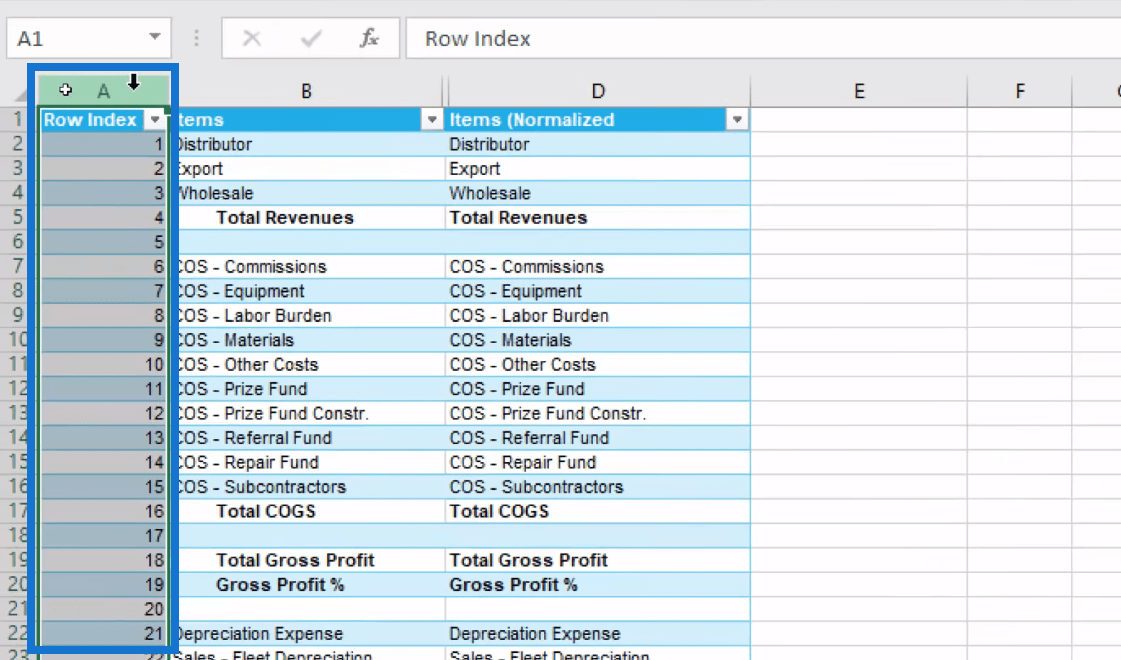Click Wholesale cell in column D
Viewport: 1121px width, 660px height.
pos(598,193)
